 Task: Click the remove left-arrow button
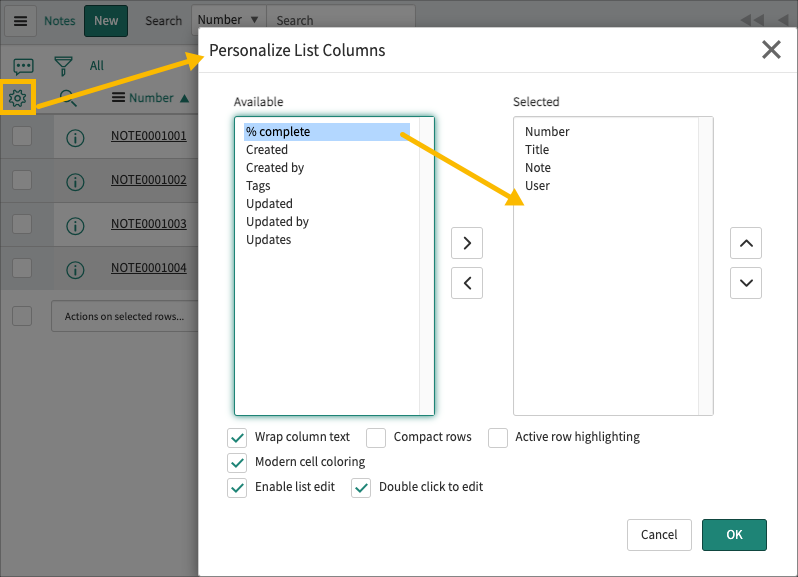click(x=467, y=283)
